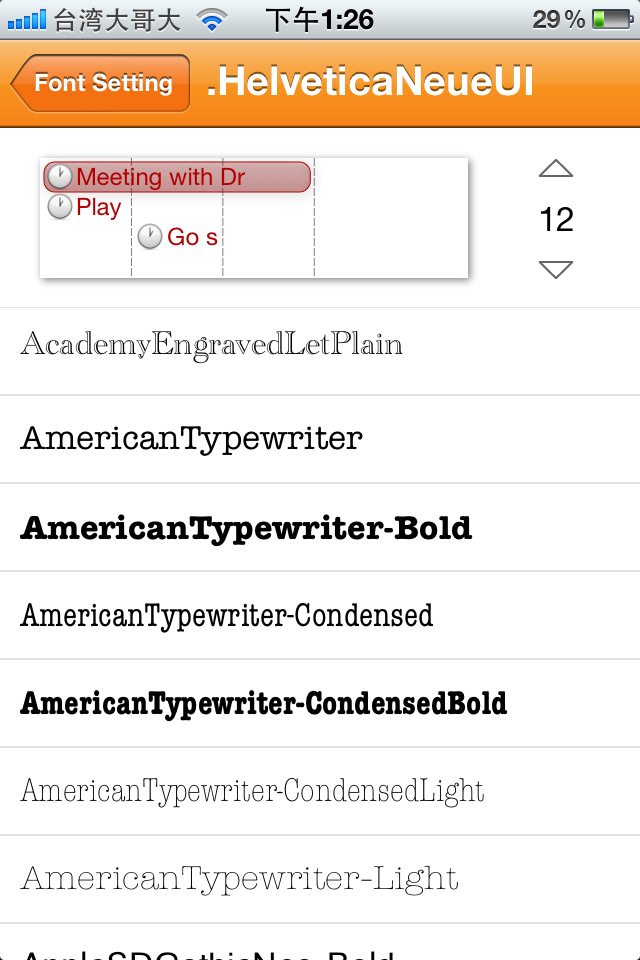Pick the AmericanTypewriter-CondensedLight font
The image size is (640, 960).
(x=253, y=791)
